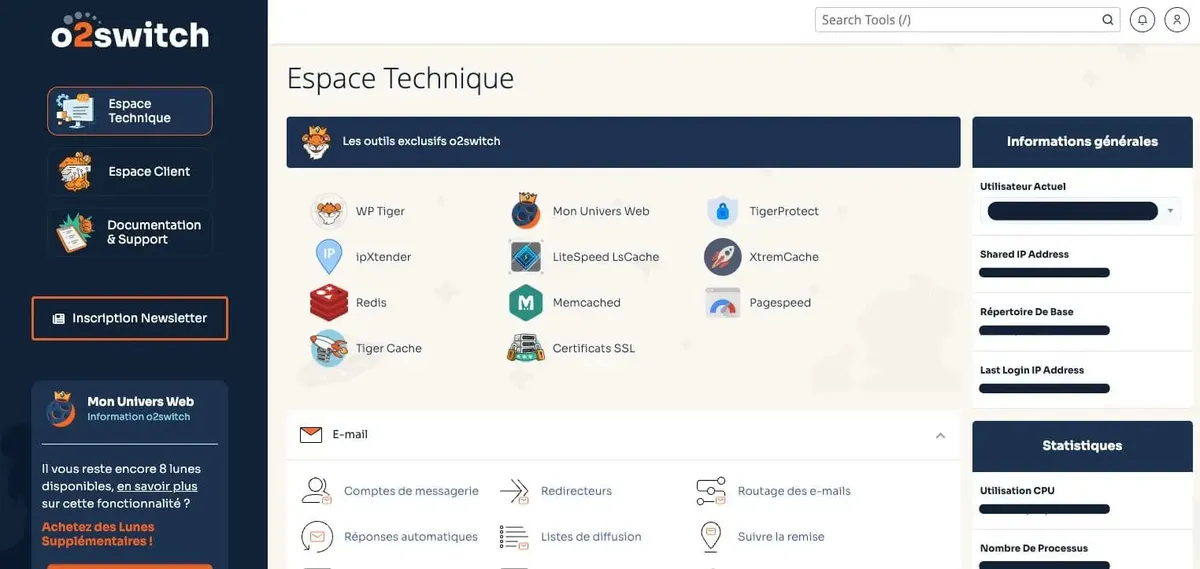Click the search magnifier icon
This screenshot has width=1200, height=569.
pyautogui.click(x=1107, y=19)
